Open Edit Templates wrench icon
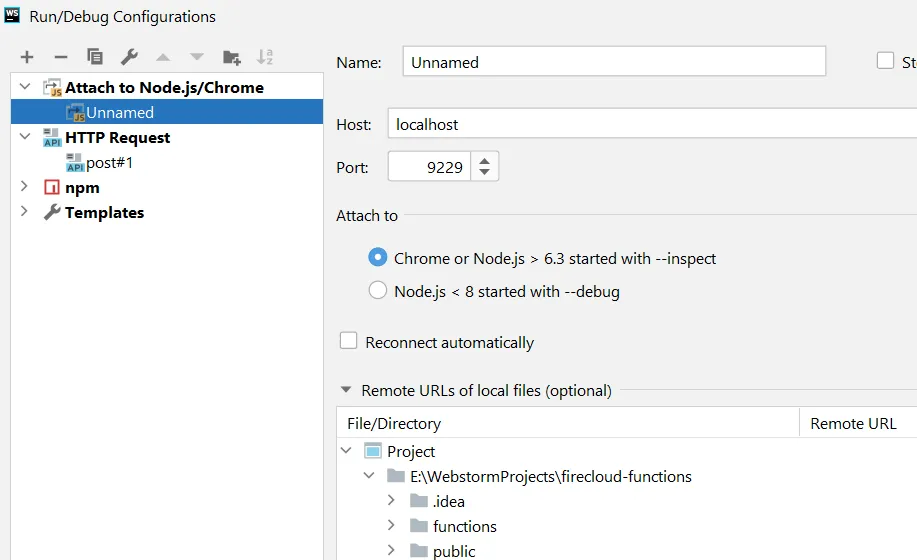 129,57
